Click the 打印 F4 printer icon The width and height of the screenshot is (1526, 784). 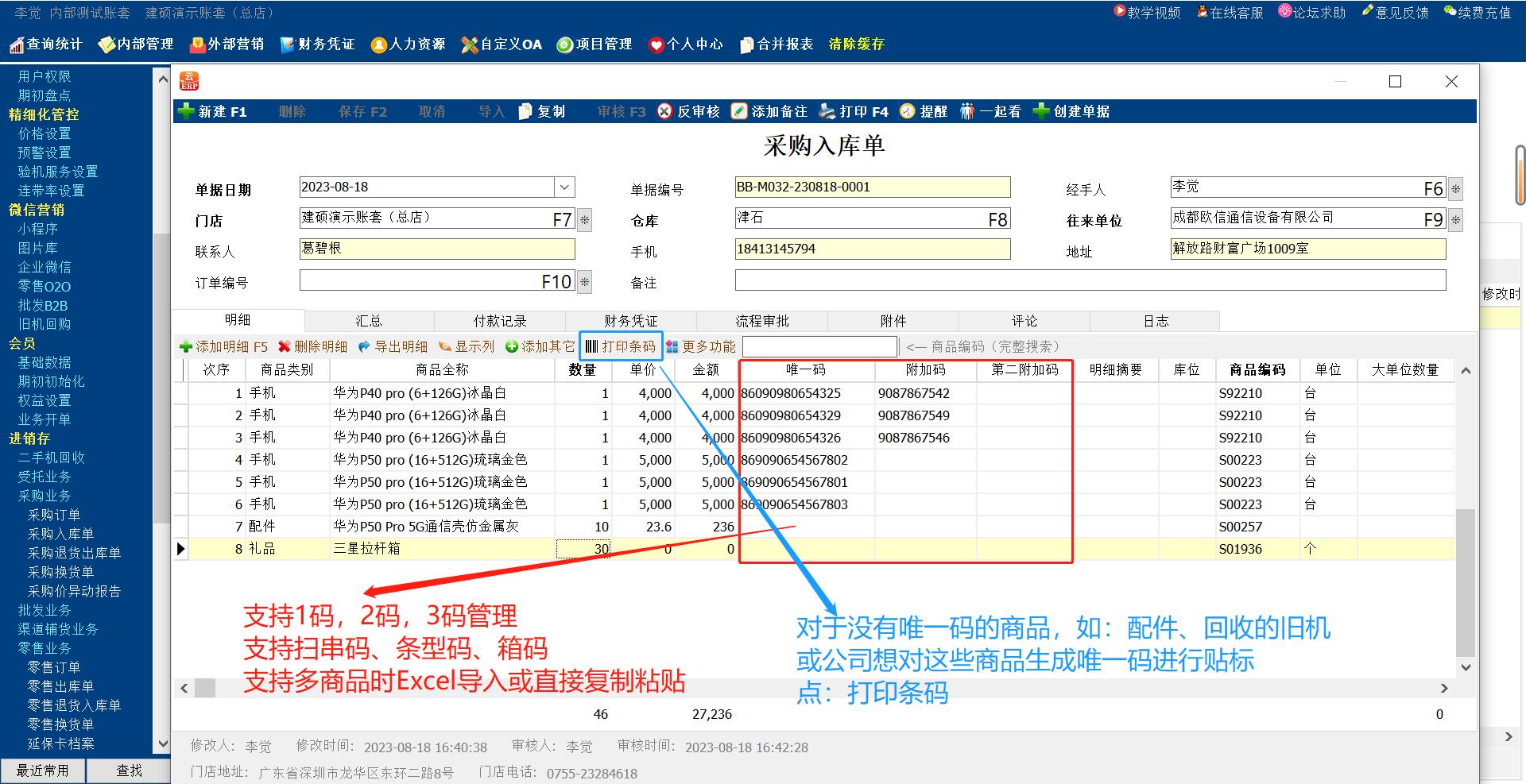click(x=827, y=111)
